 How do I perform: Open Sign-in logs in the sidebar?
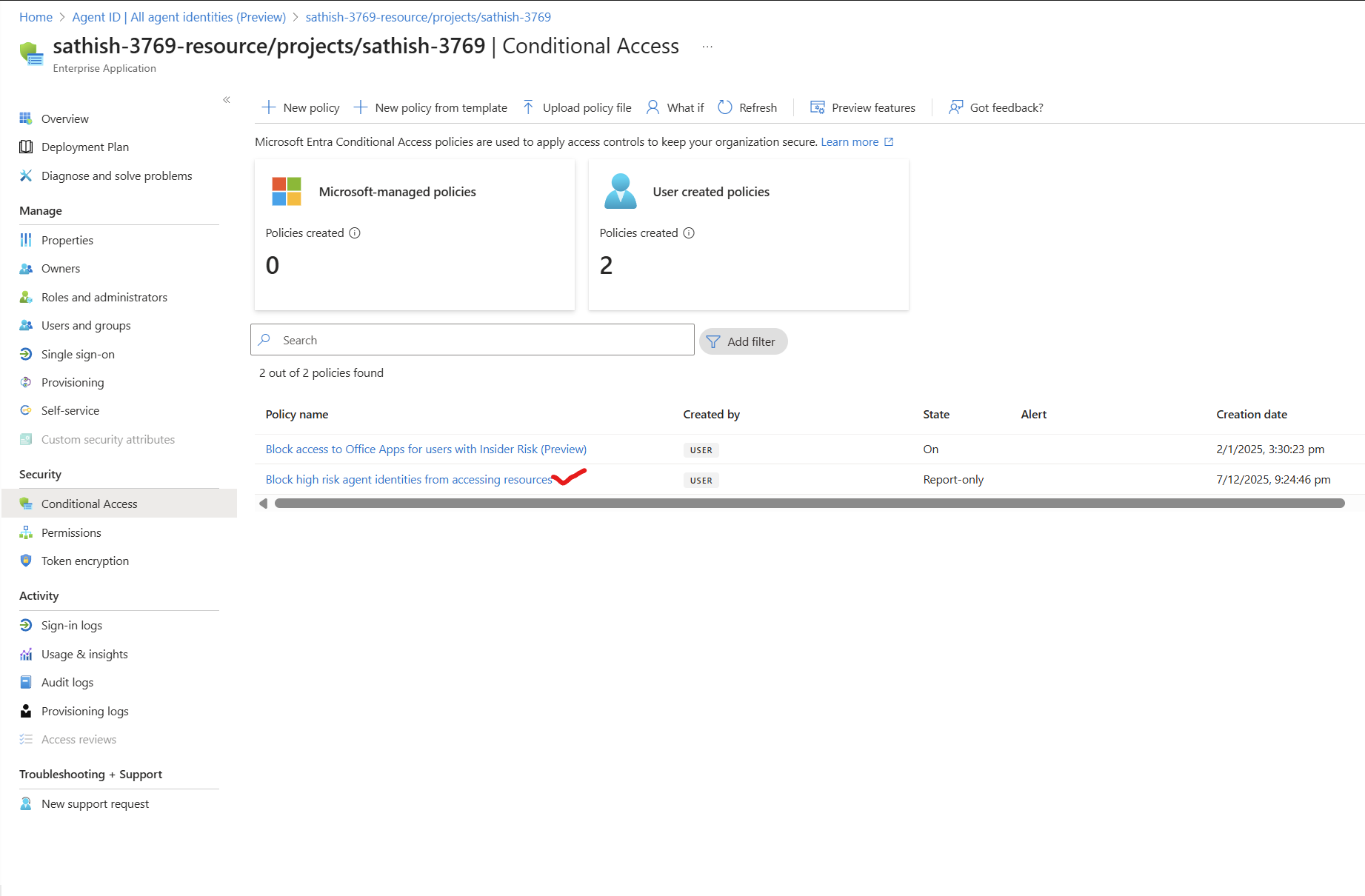click(72, 626)
